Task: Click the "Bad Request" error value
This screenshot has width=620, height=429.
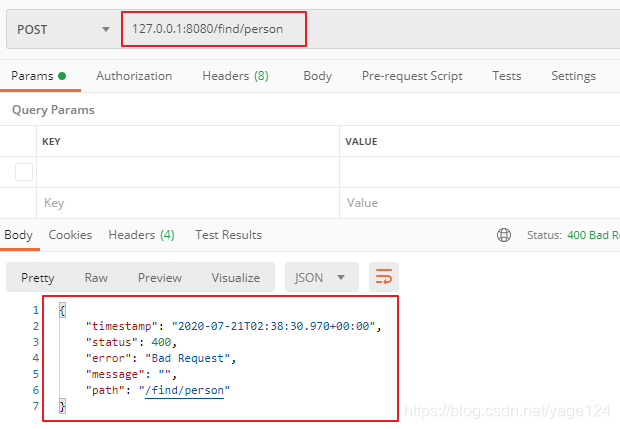Action: (x=188, y=358)
